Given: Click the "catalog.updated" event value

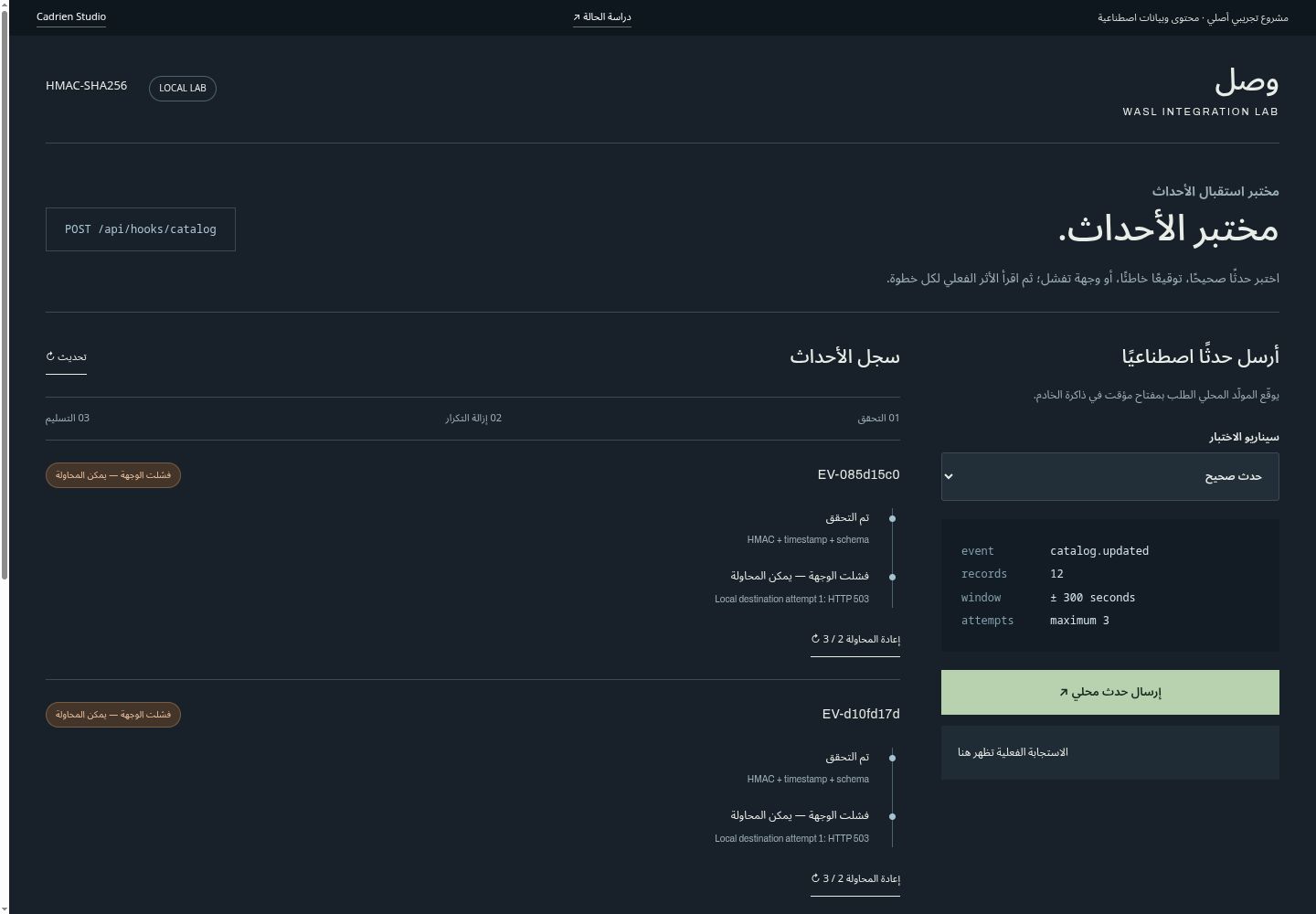Looking at the screenshot, I should point(1099,551).
